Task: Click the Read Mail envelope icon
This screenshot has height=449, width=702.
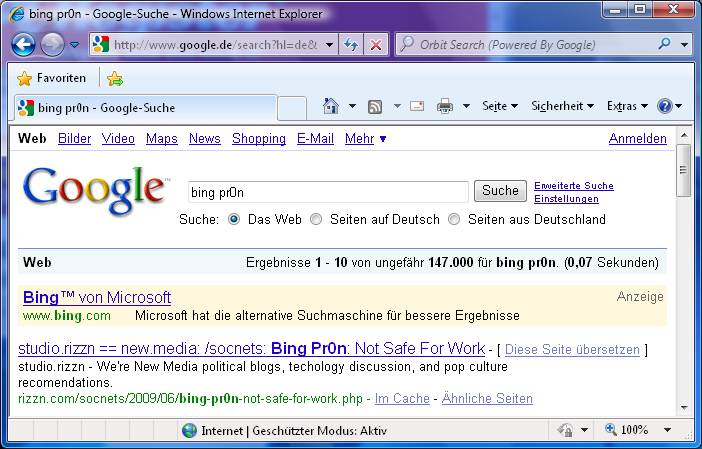Action: 417,106
